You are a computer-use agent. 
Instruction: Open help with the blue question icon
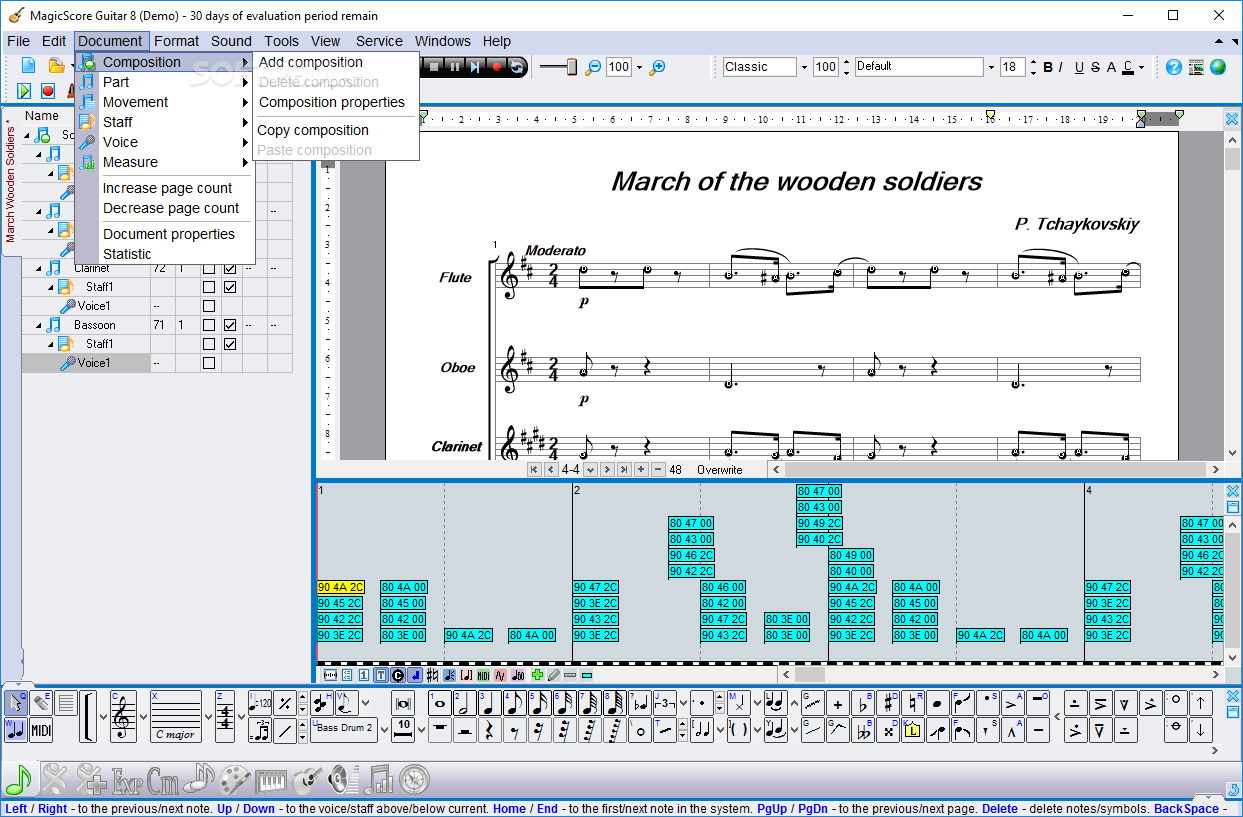(1173, 67)
